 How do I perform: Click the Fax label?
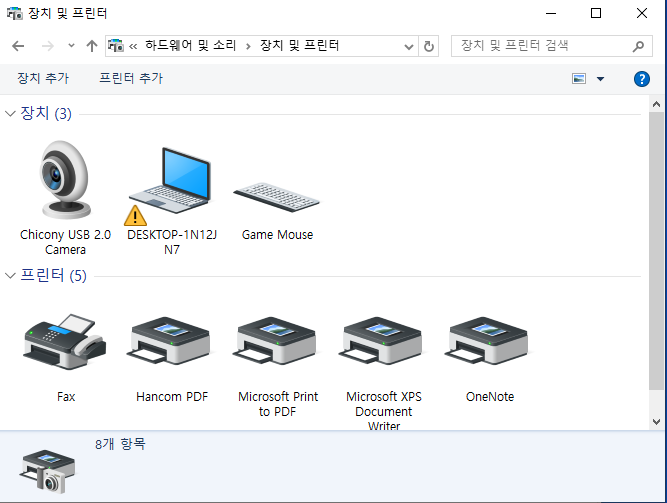pos(66,397)
